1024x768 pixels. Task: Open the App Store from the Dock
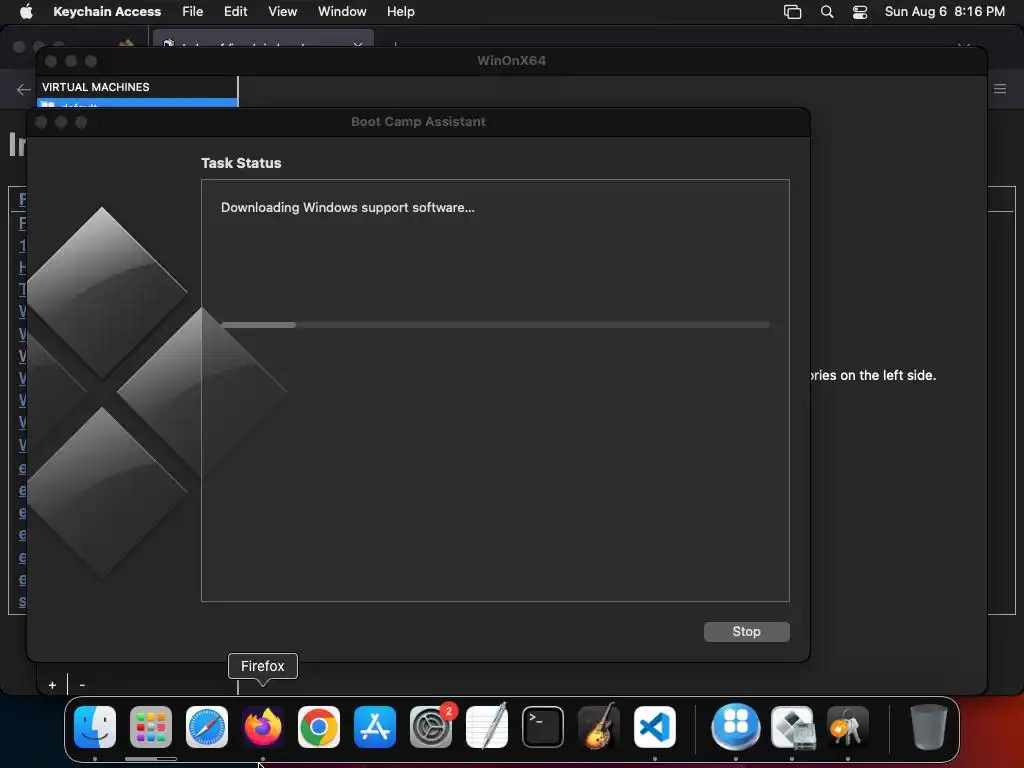click(x=375, y=726)
